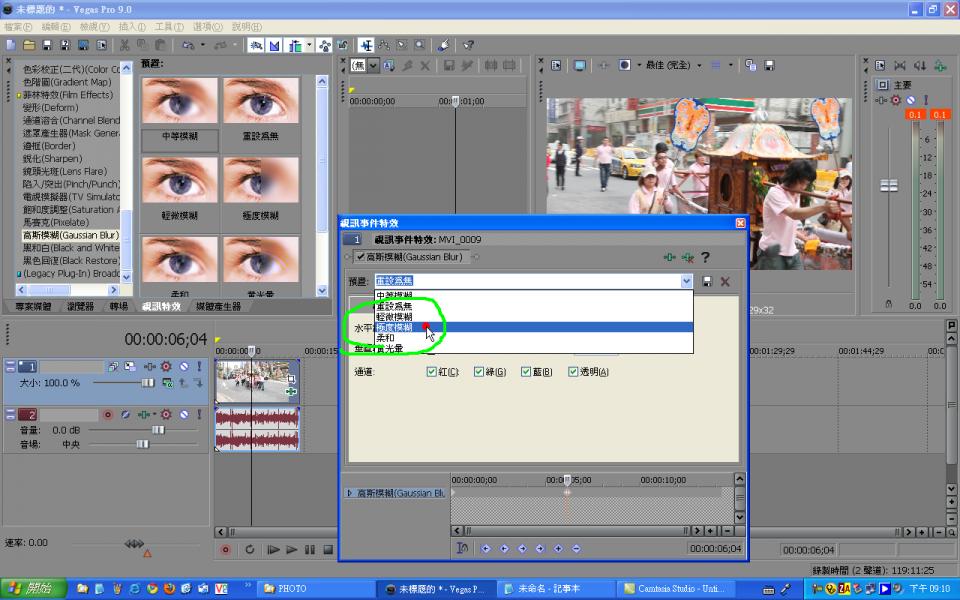Viewport: 960px width, 600px height.
Task: Click the preset combo box dropdown arrow
Action: point(686,282)
